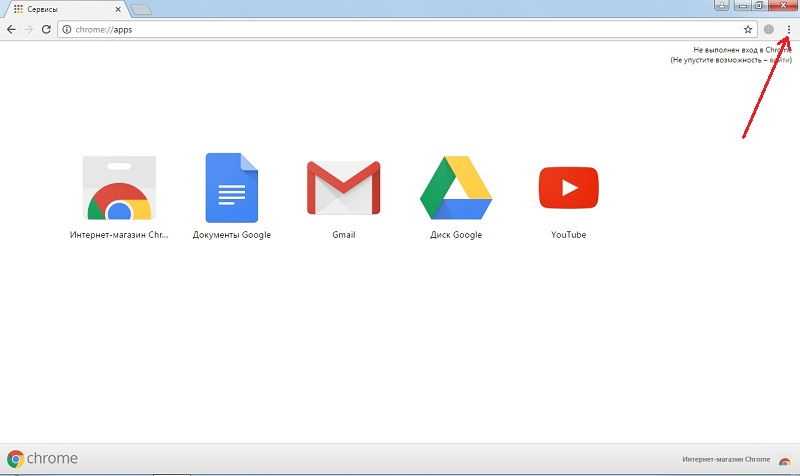Click the sign-in link after 'Не упустите возможность'
The image size is (800, 476).
pos(780,60)
